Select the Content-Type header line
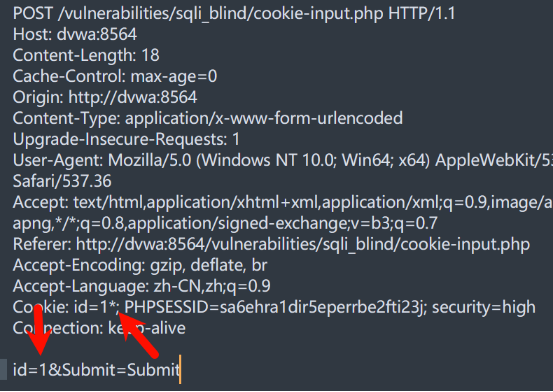Viewport: 553px width, 392px height. pos(208,118)
